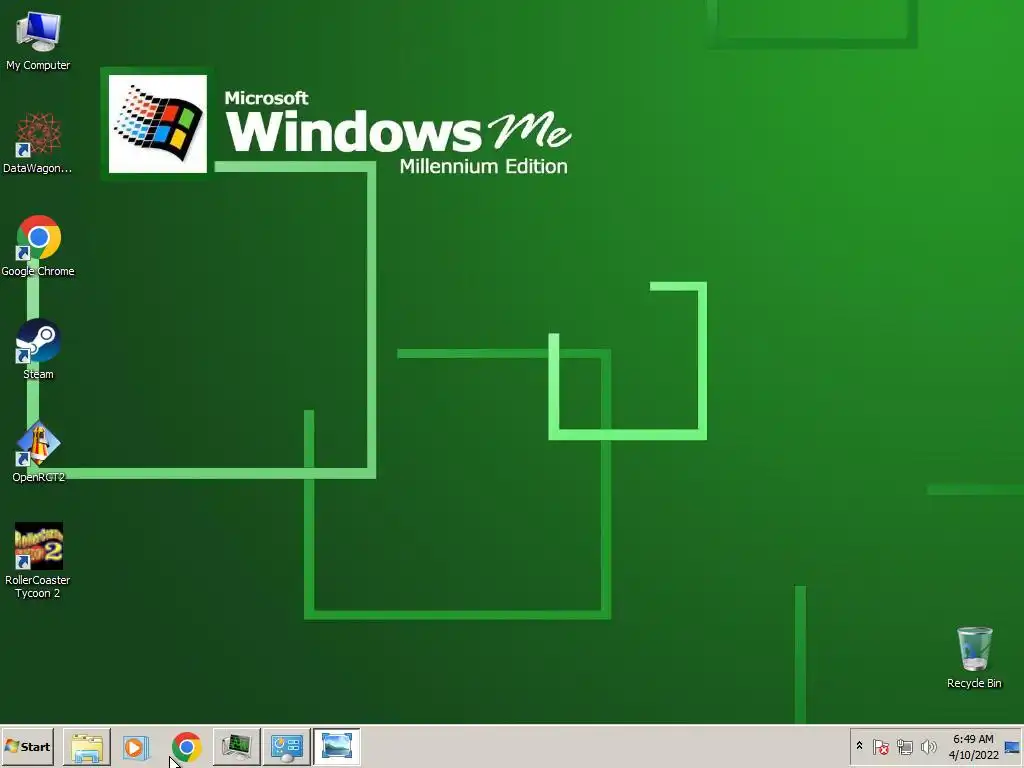The height and width of the screenshot is (768, 1024).
Task: Open the My Computer desktop icon
Action: pyautogui.click(x=38, y=40)
